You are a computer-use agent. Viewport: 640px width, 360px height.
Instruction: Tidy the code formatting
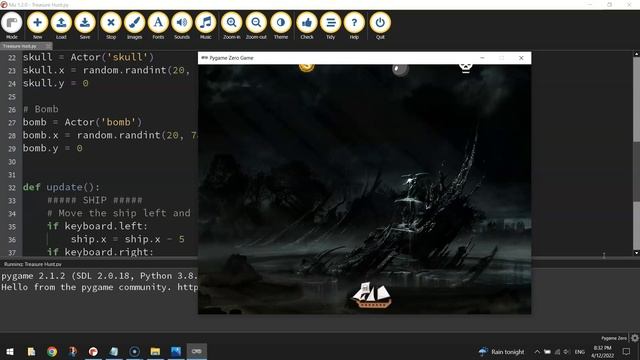point(331,25)
